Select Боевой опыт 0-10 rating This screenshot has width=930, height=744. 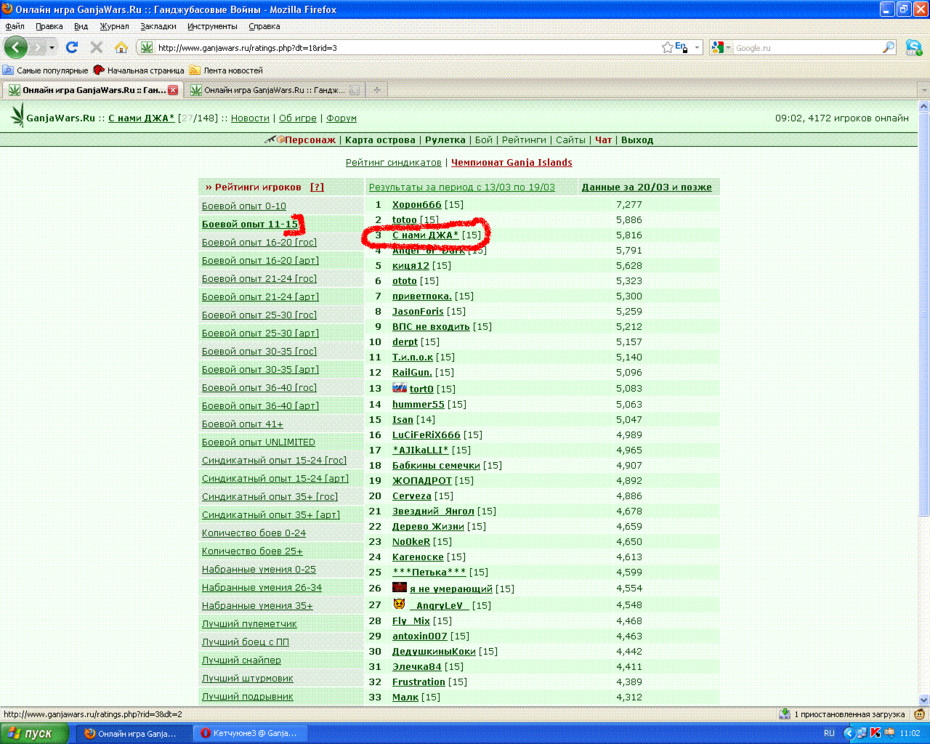pyautogui.click(x=244, y=206)
